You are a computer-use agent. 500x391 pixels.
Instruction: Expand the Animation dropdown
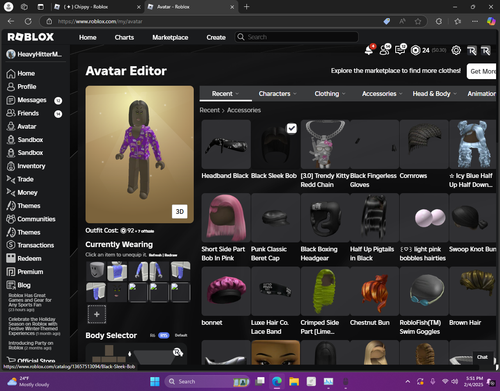point(482,94)
